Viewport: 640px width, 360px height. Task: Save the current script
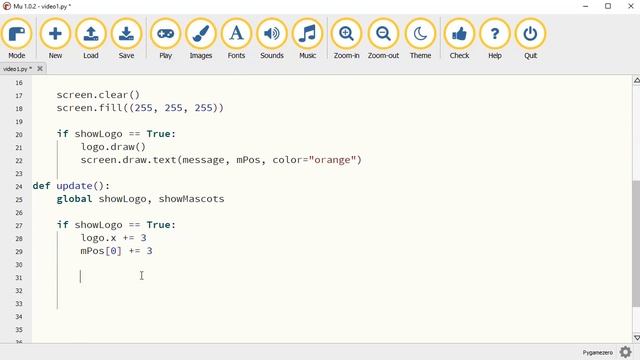click(126, 39)
